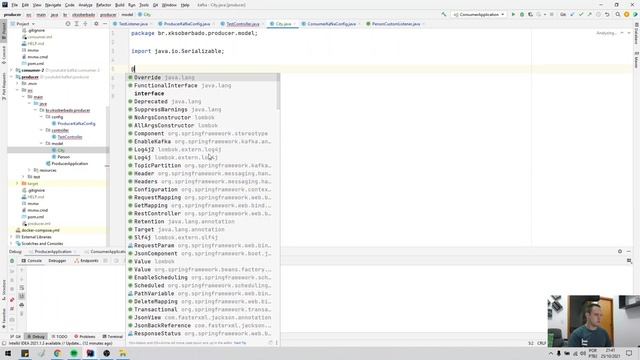Click the print icon in console toolbar
The image size is (640, 360).
click(x=22, y=305)
